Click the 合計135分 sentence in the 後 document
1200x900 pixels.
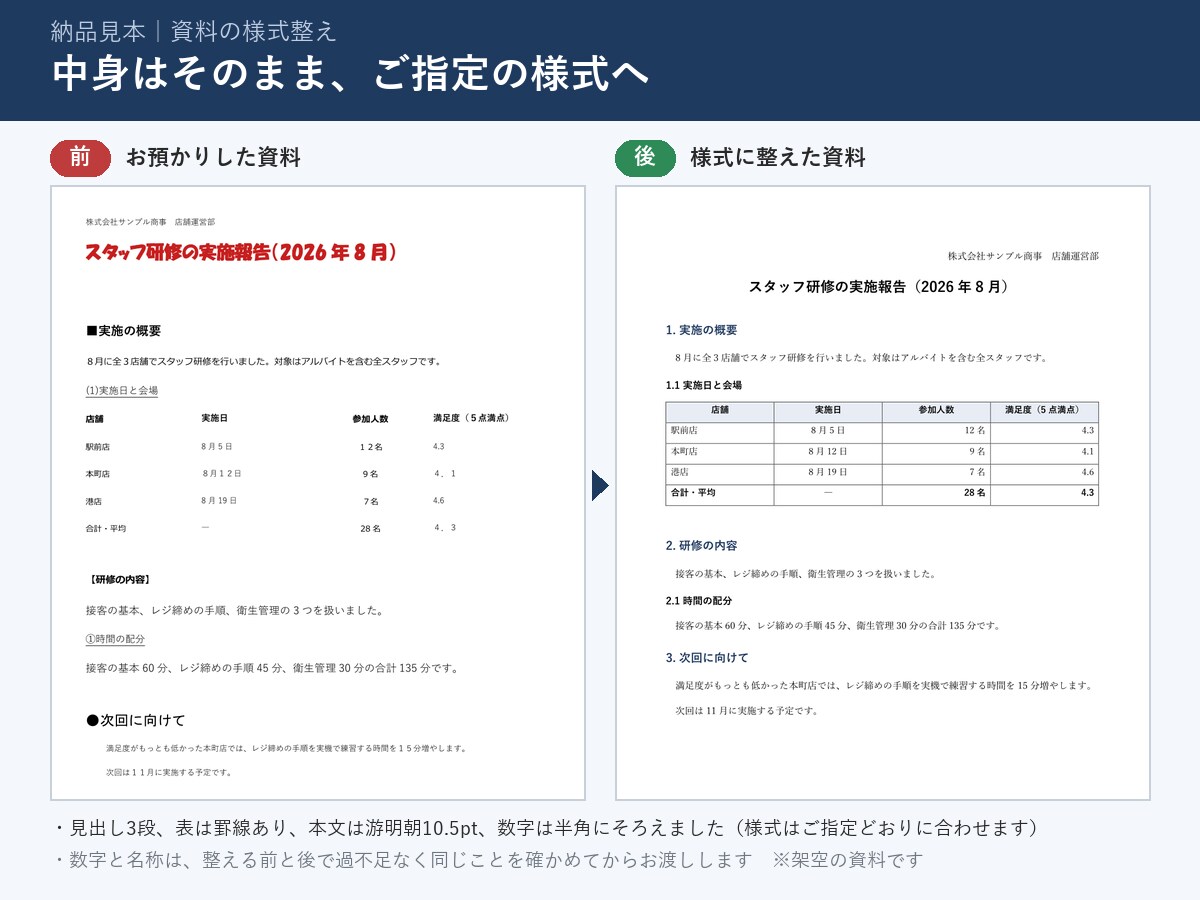[838, 626]
